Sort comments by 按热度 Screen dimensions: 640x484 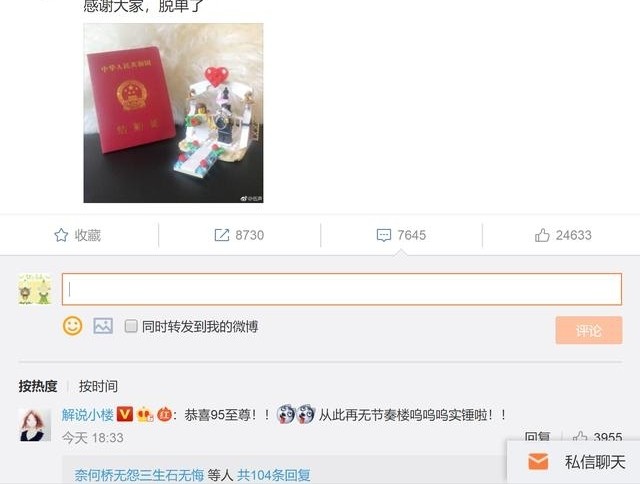click(x=38, y=386)
